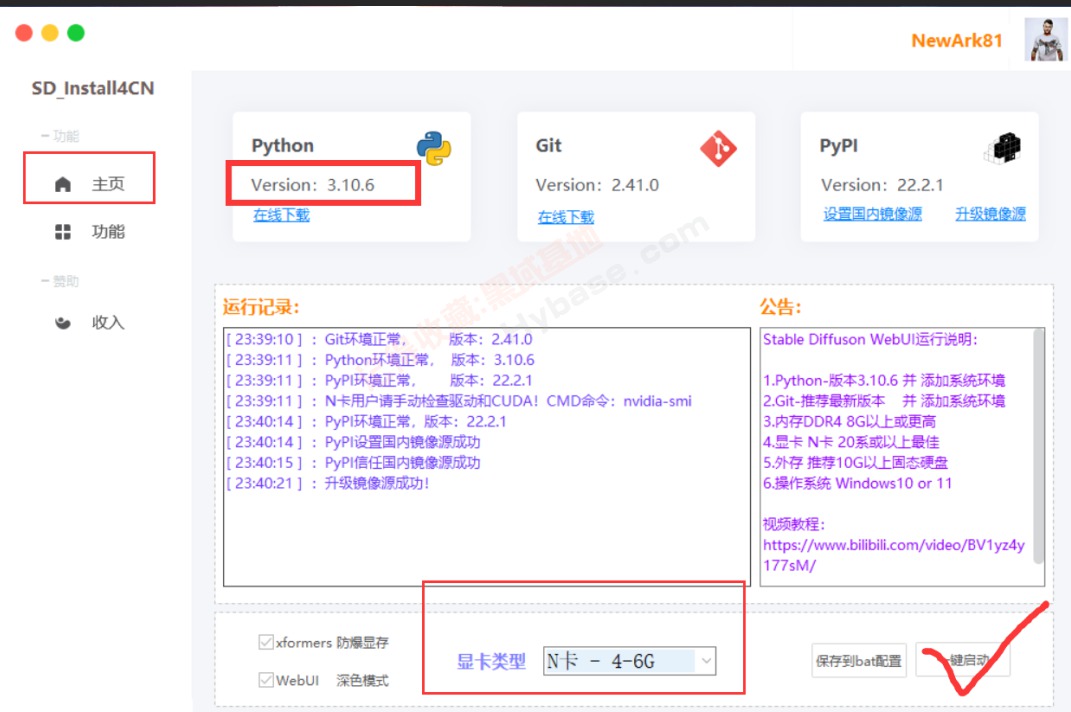Click notice line '6.操作系统 Windows10 or 11'
This screenshot has height=712, width=1071.
[857, 483]
